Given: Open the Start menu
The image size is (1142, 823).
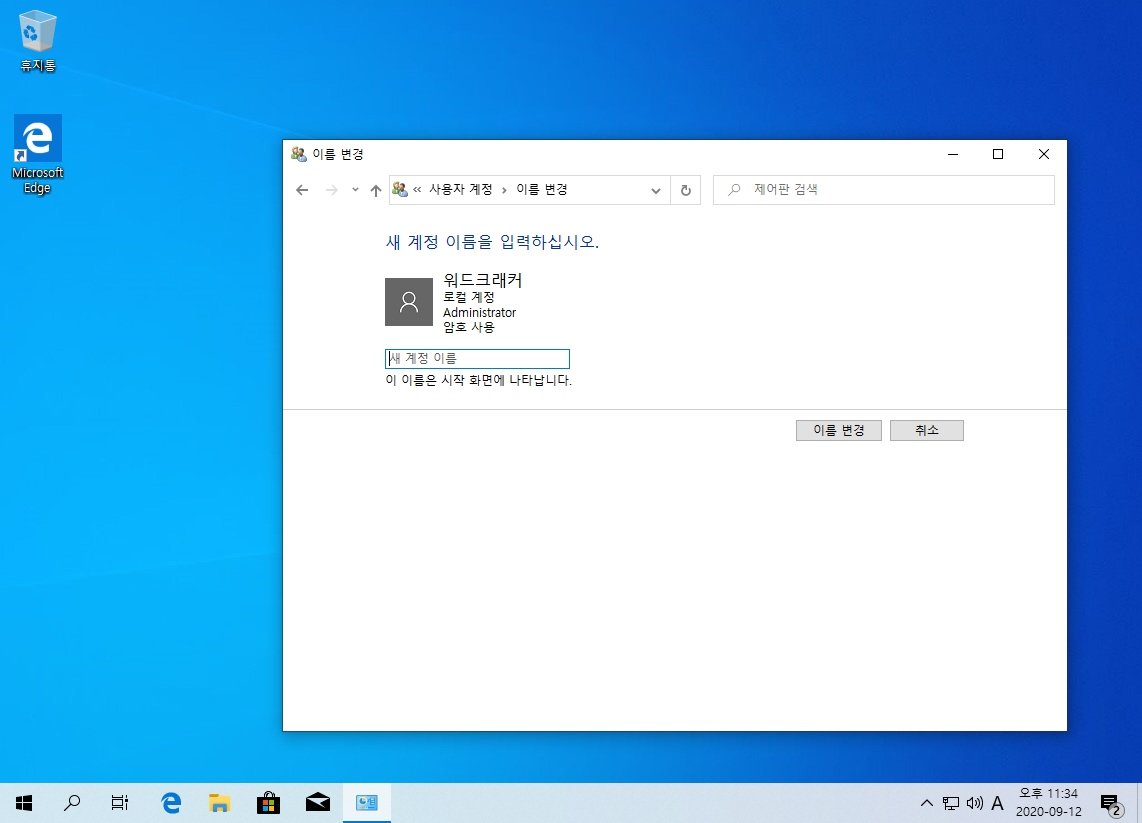Looking at the screenshot, I should (23, 802).
